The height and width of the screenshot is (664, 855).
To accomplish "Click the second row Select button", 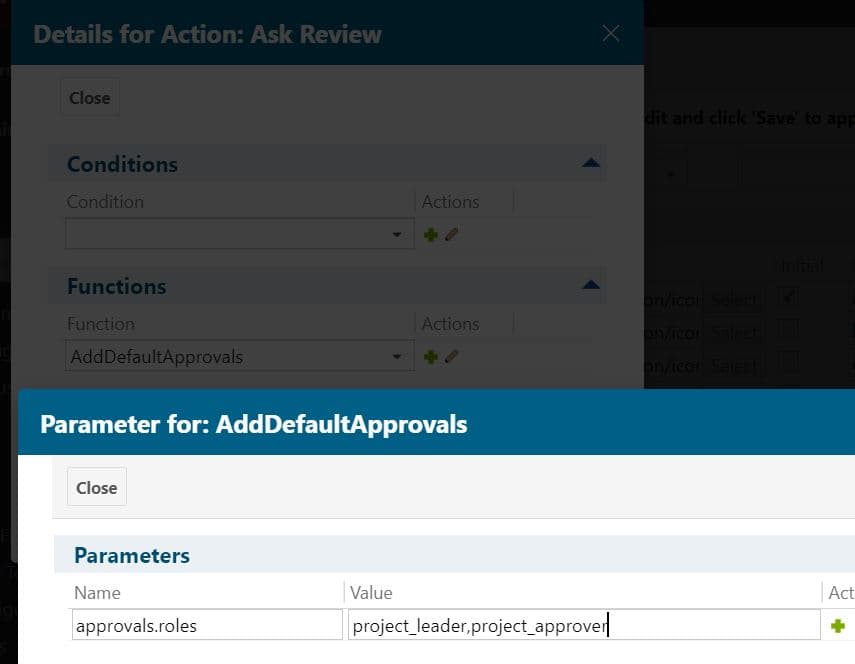I will 734,332.
